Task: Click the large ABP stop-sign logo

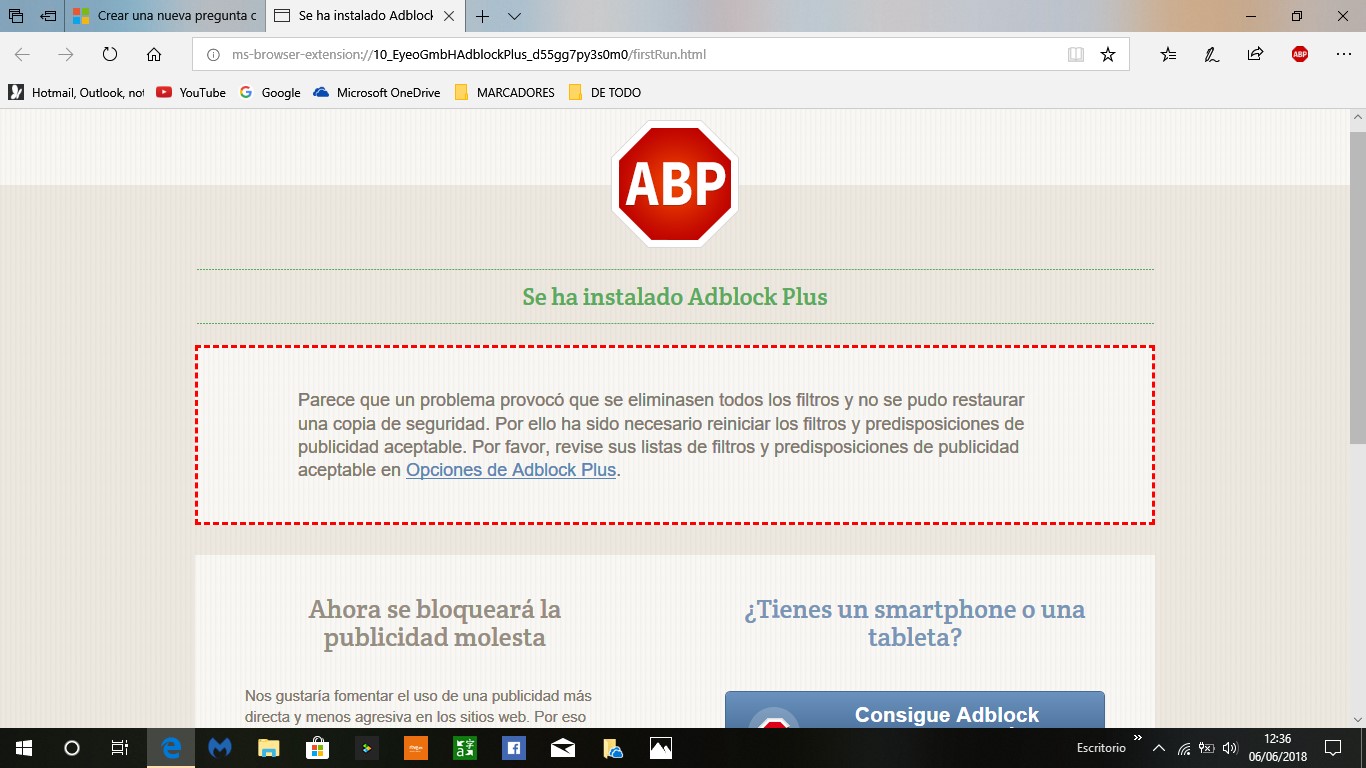Action: 675,183
